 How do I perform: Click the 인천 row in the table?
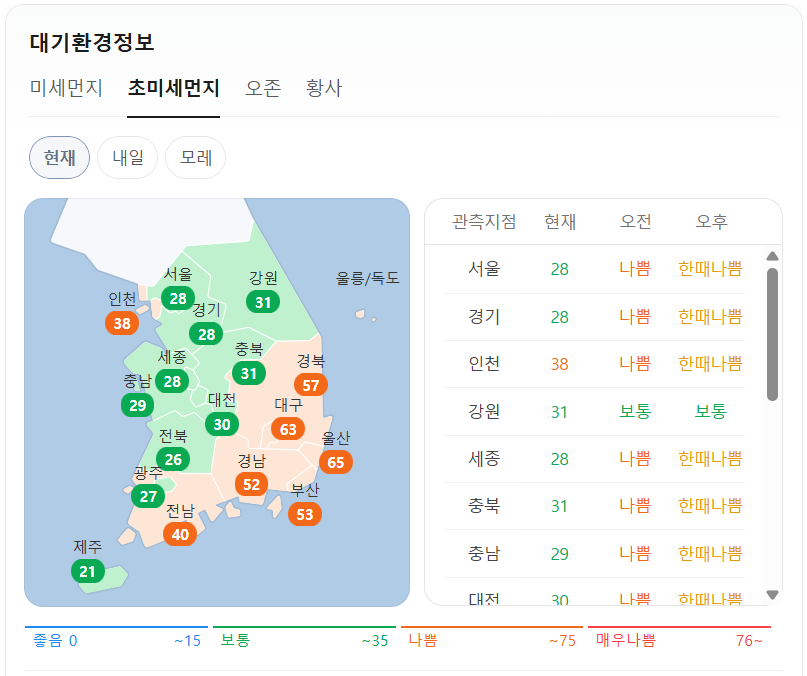(594, 364)
